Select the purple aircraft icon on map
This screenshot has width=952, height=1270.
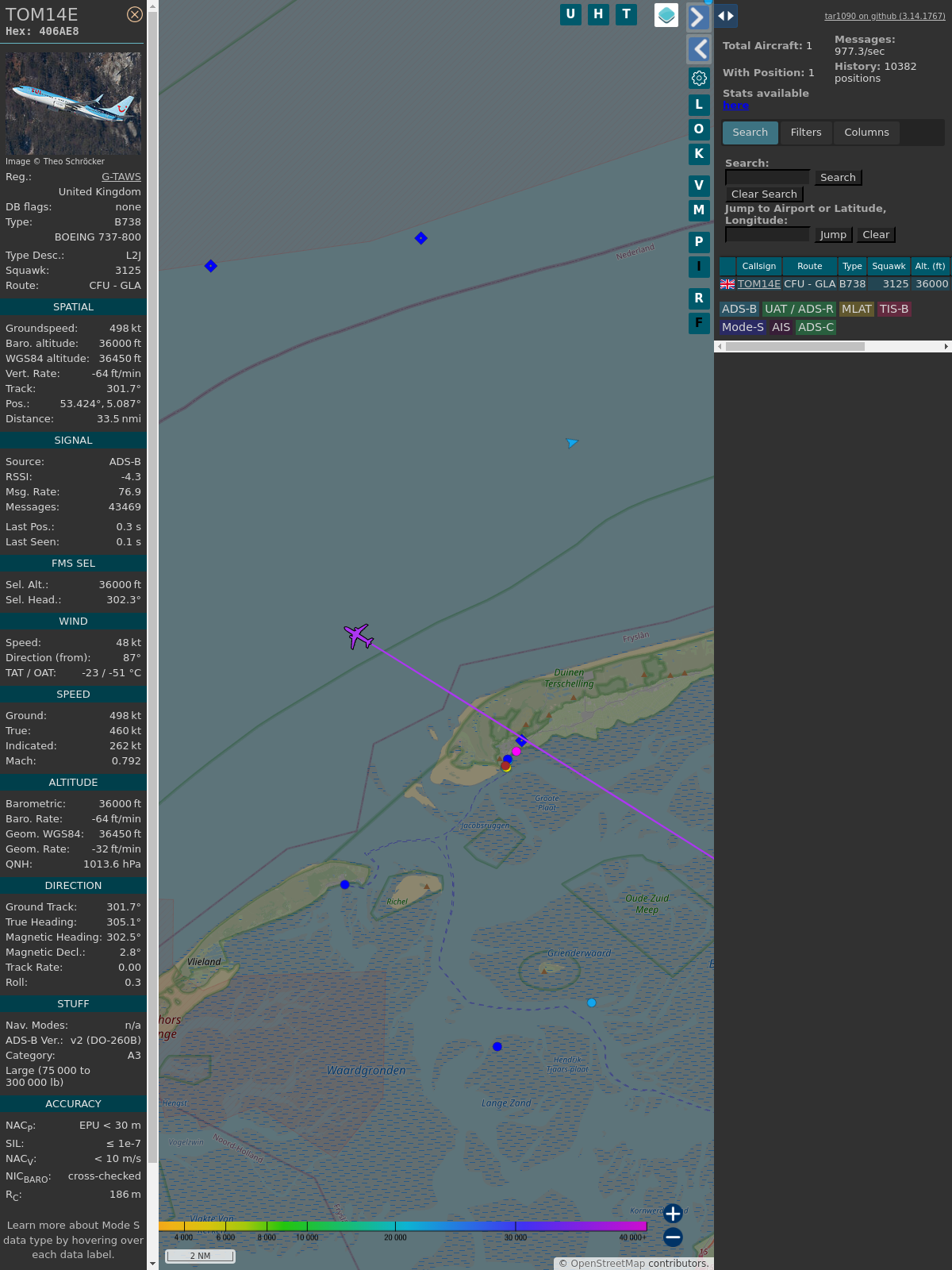tap(359, 636)
